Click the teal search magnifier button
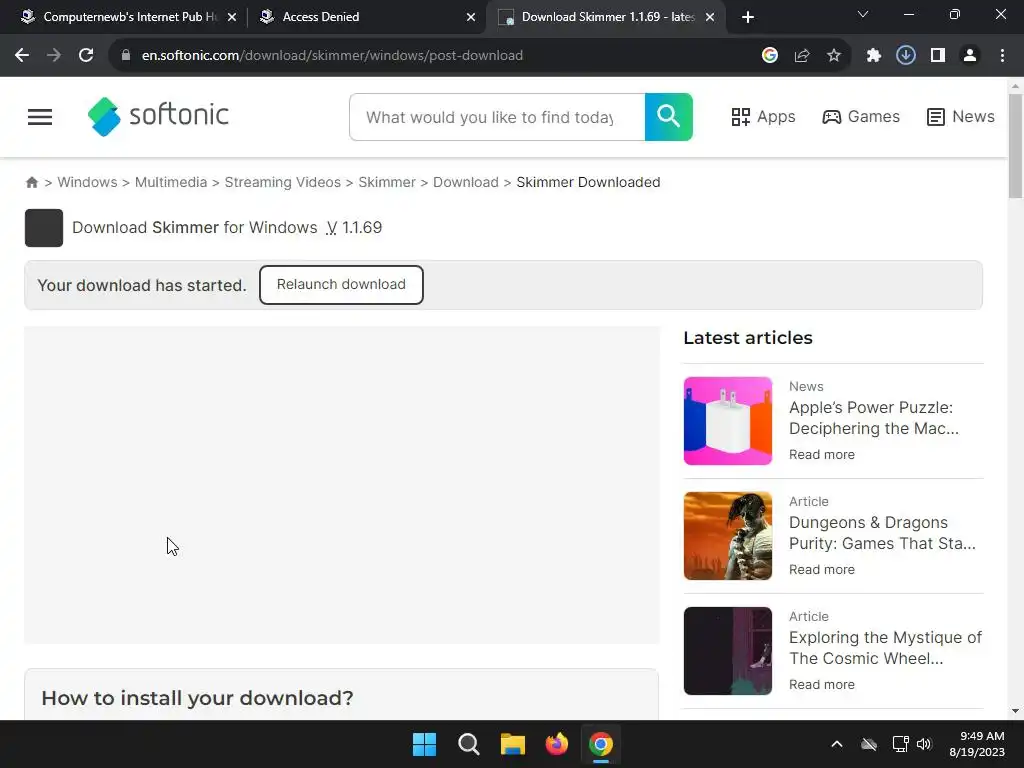 tap(669, 117)
